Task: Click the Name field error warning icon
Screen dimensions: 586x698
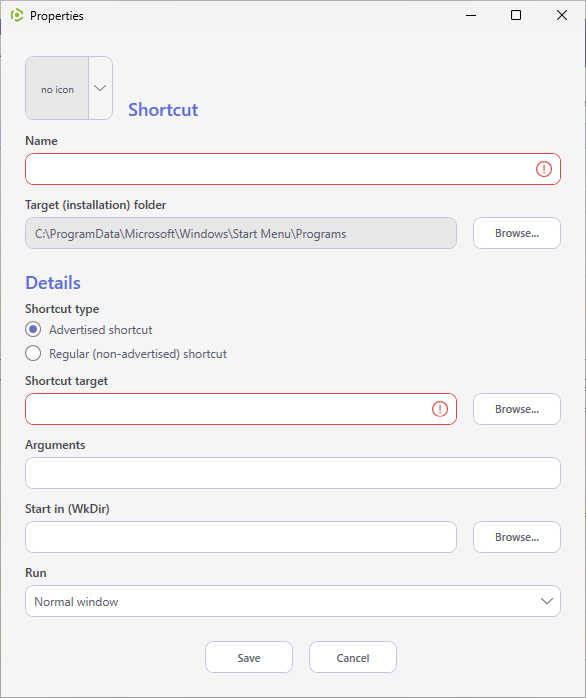Action: (544, 169)
